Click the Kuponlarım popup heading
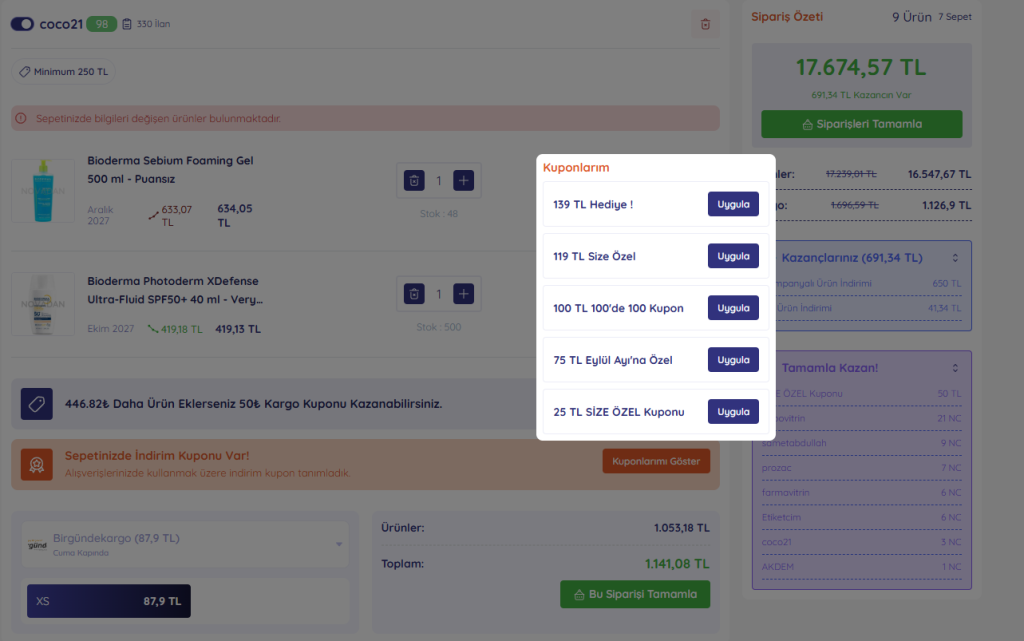The height and width of the screenshot is (641, 1024). click(x=576, y=168)
